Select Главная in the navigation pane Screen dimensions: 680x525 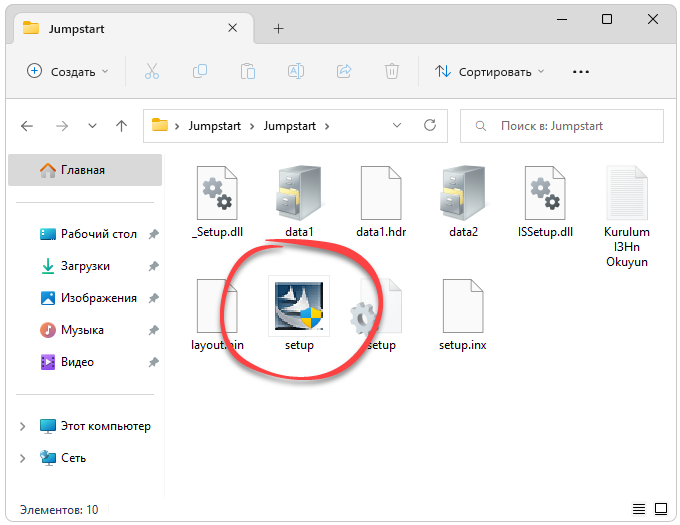tap(85, 170)
